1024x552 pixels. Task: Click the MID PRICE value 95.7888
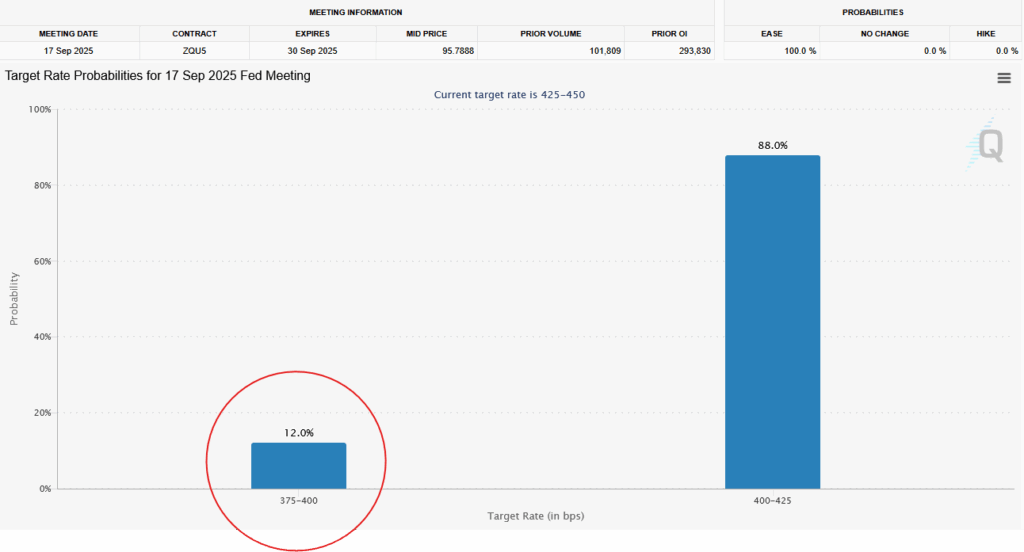[x=455, y=51]
